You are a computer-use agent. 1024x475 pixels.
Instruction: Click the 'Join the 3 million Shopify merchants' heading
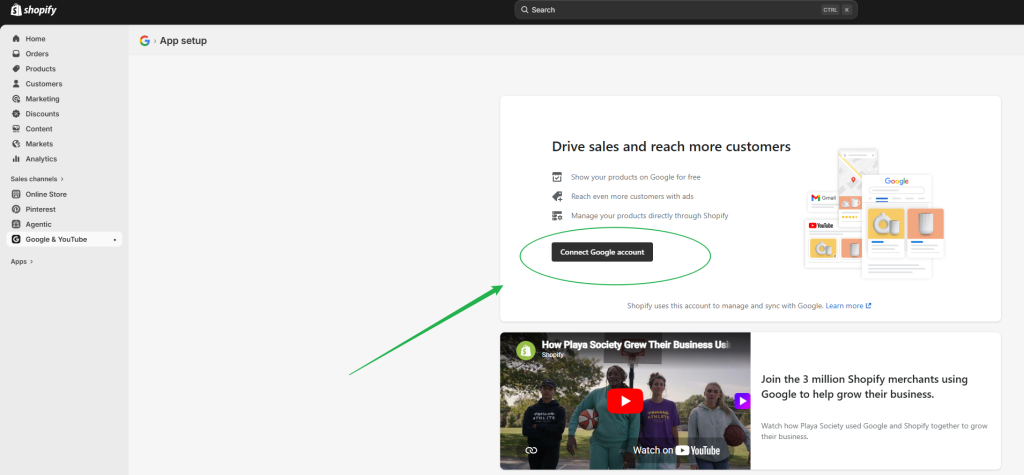click(x=865, y=387)
